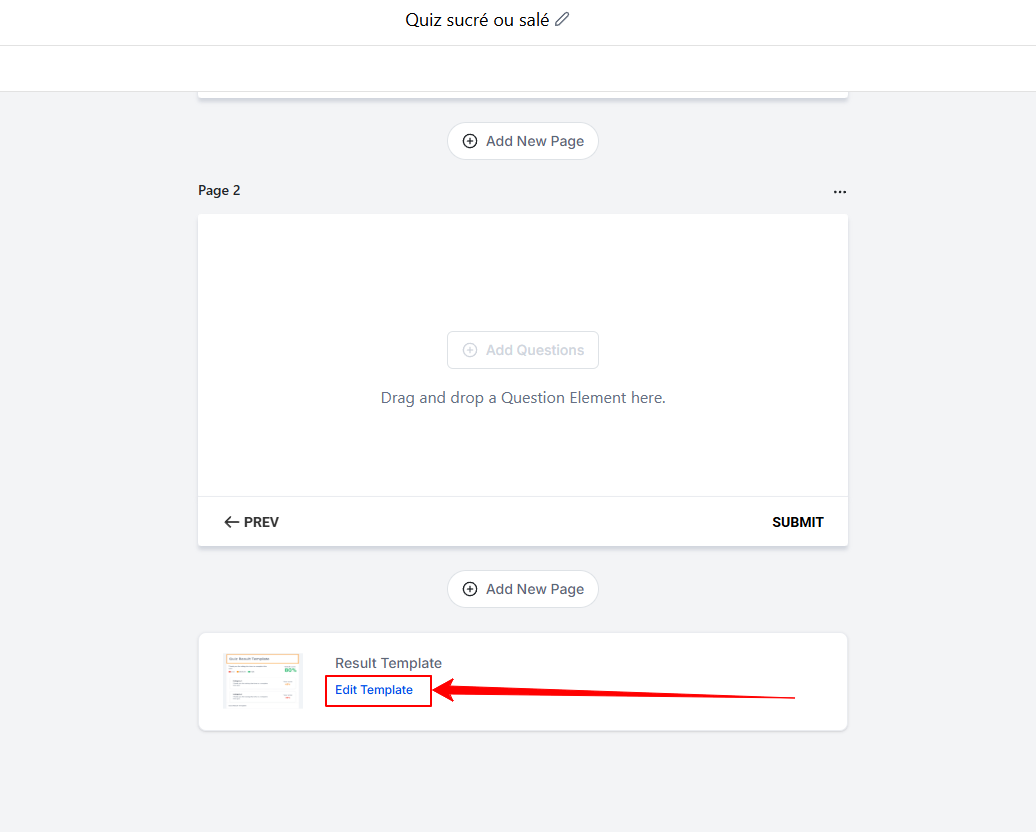This screenshot has height=832, width=1036.
Task: Click the SUBMIT button on Page 2
Action: point(797,522)
